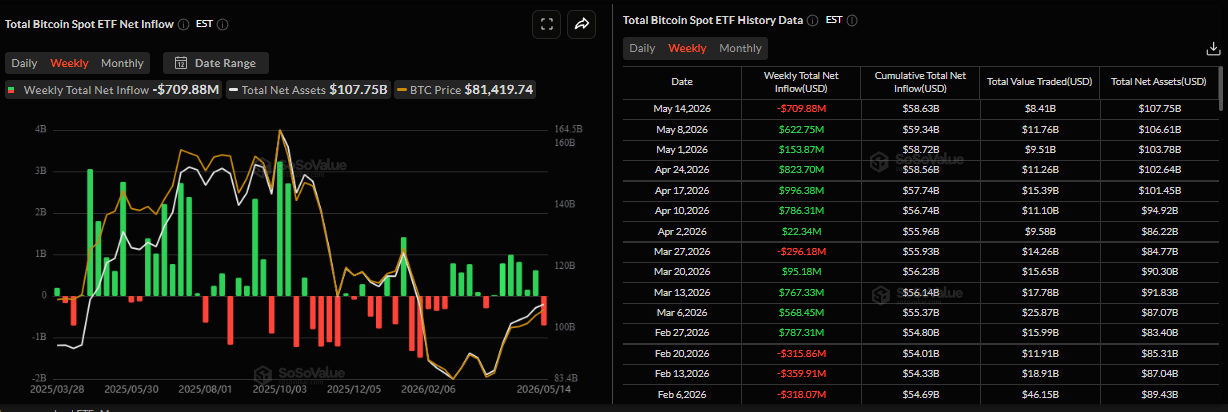Click the May 14,2026 date cell

point(681,107)
